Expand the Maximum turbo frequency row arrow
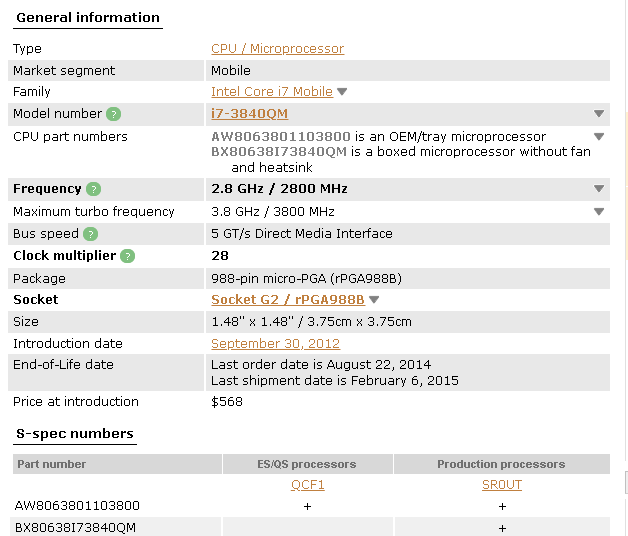Viewport: 628px width, 536px height. coord(599,212)
